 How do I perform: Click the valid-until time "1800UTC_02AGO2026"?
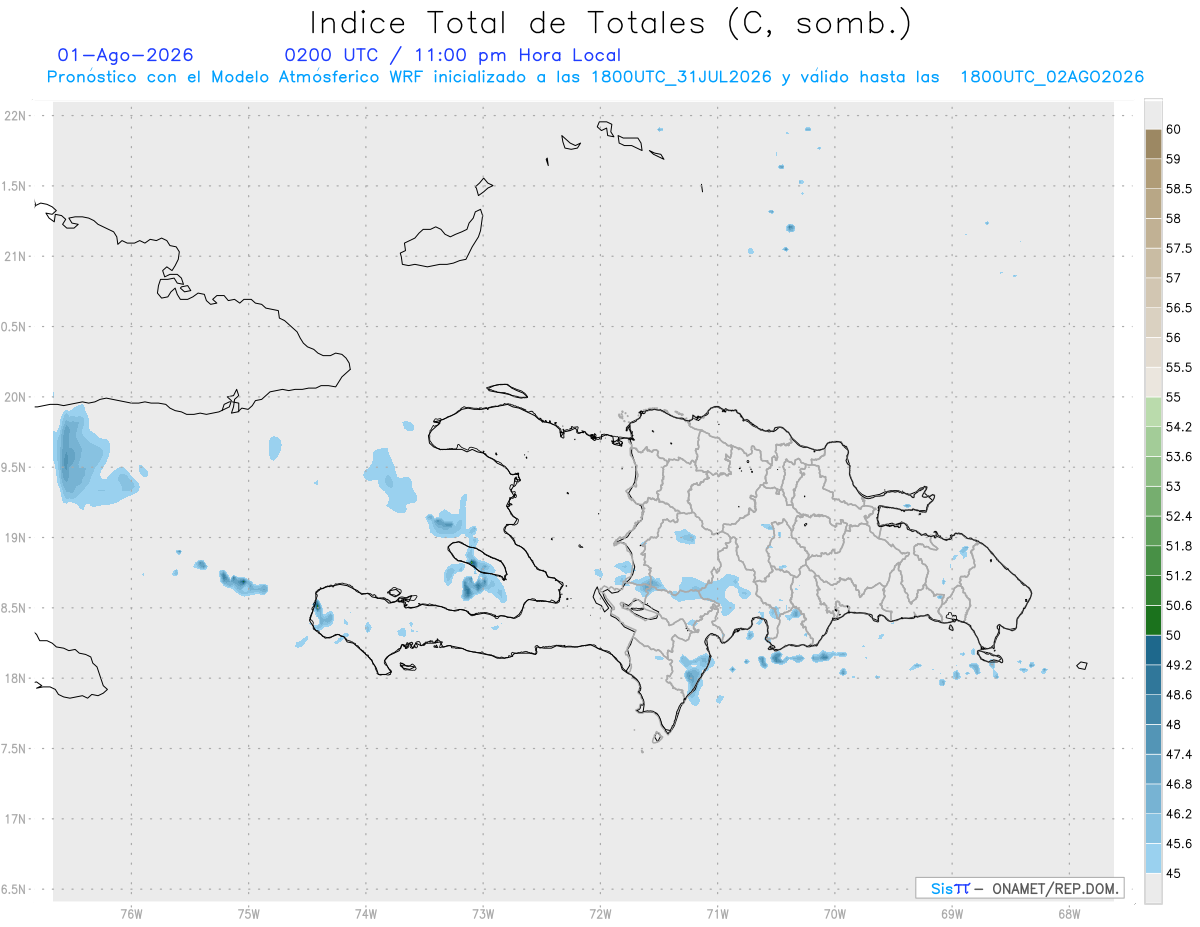(1052, 77)
